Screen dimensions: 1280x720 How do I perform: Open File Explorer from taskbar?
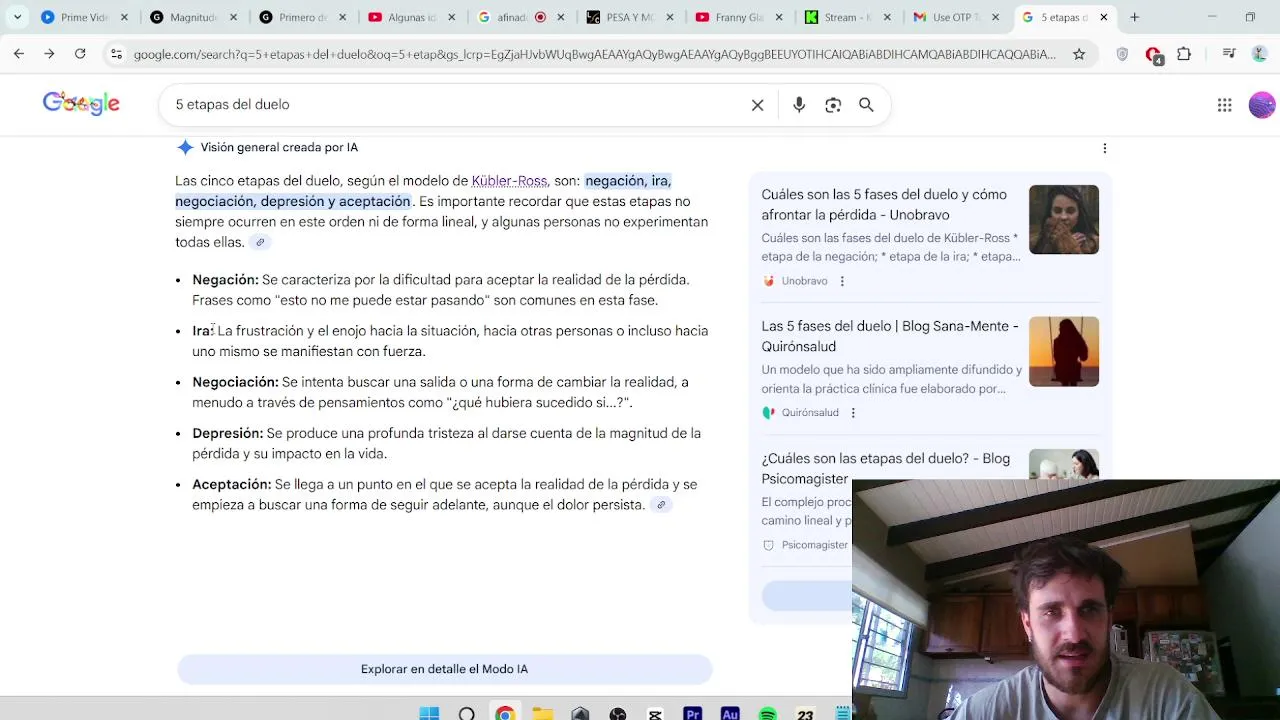[542, 714]
